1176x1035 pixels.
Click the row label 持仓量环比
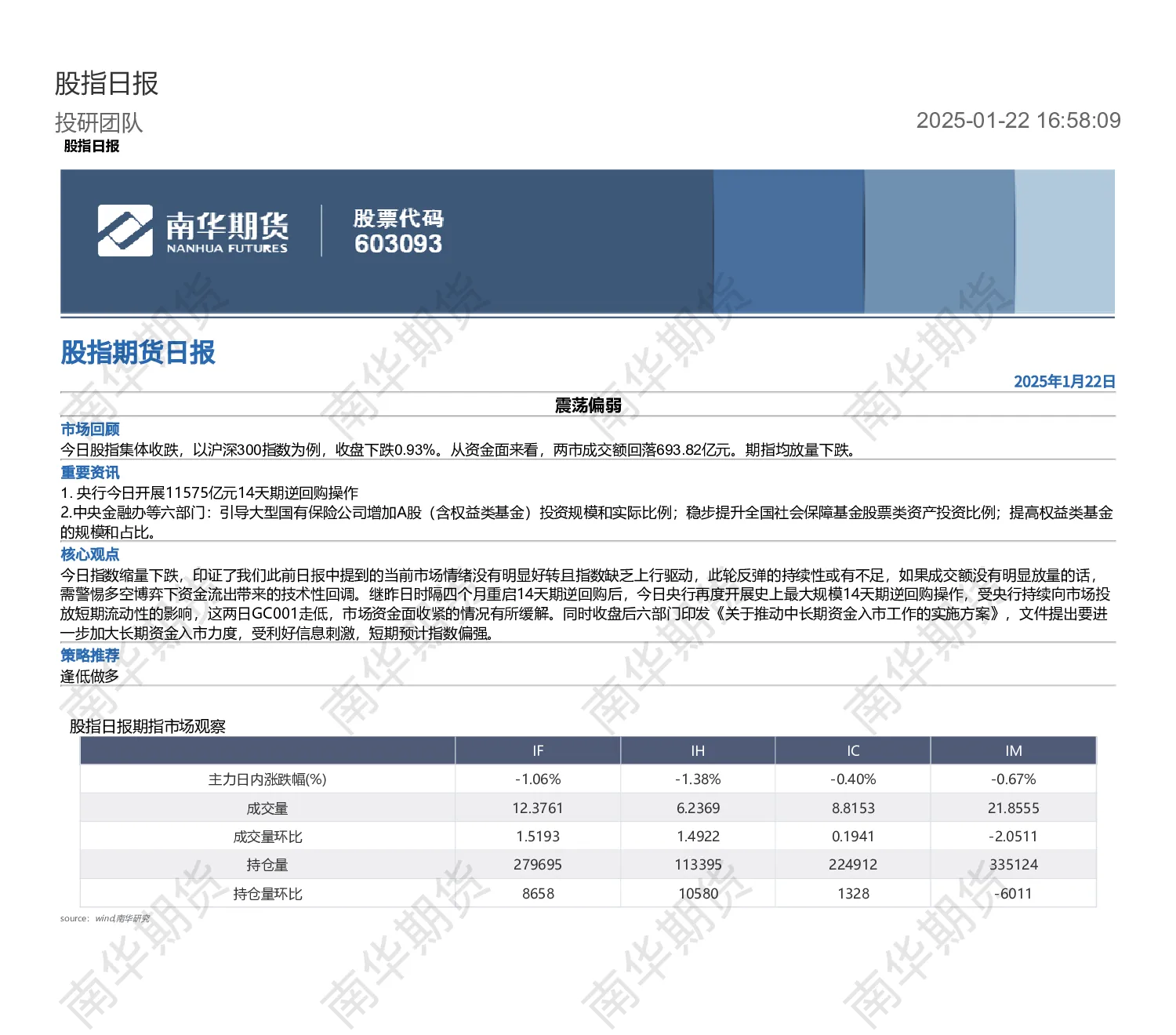coord(267,894)
